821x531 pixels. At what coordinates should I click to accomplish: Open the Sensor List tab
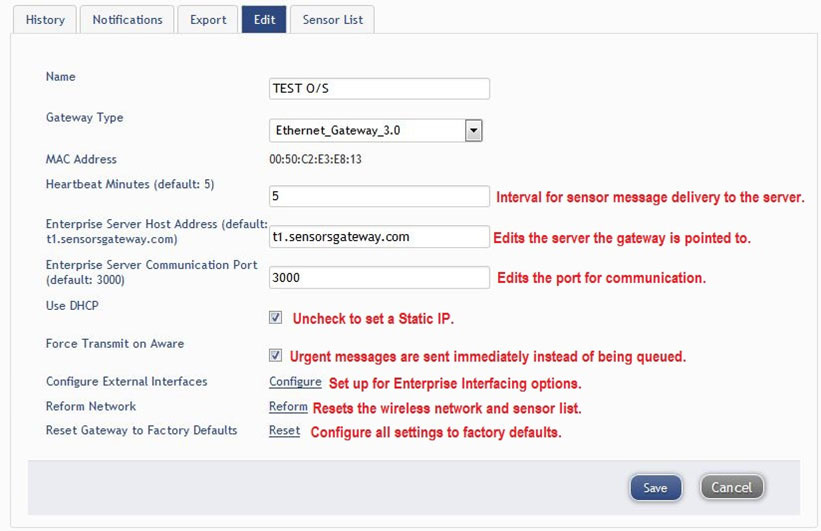click(x=332, y=20)
